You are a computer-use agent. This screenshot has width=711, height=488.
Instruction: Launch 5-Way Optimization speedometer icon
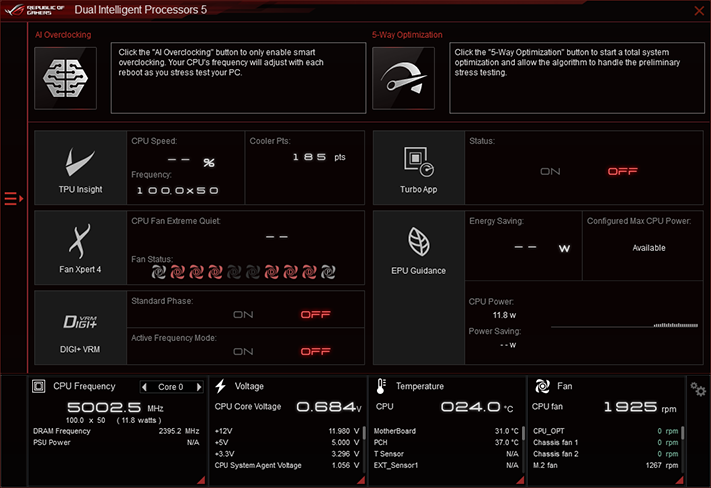point(403,78)
